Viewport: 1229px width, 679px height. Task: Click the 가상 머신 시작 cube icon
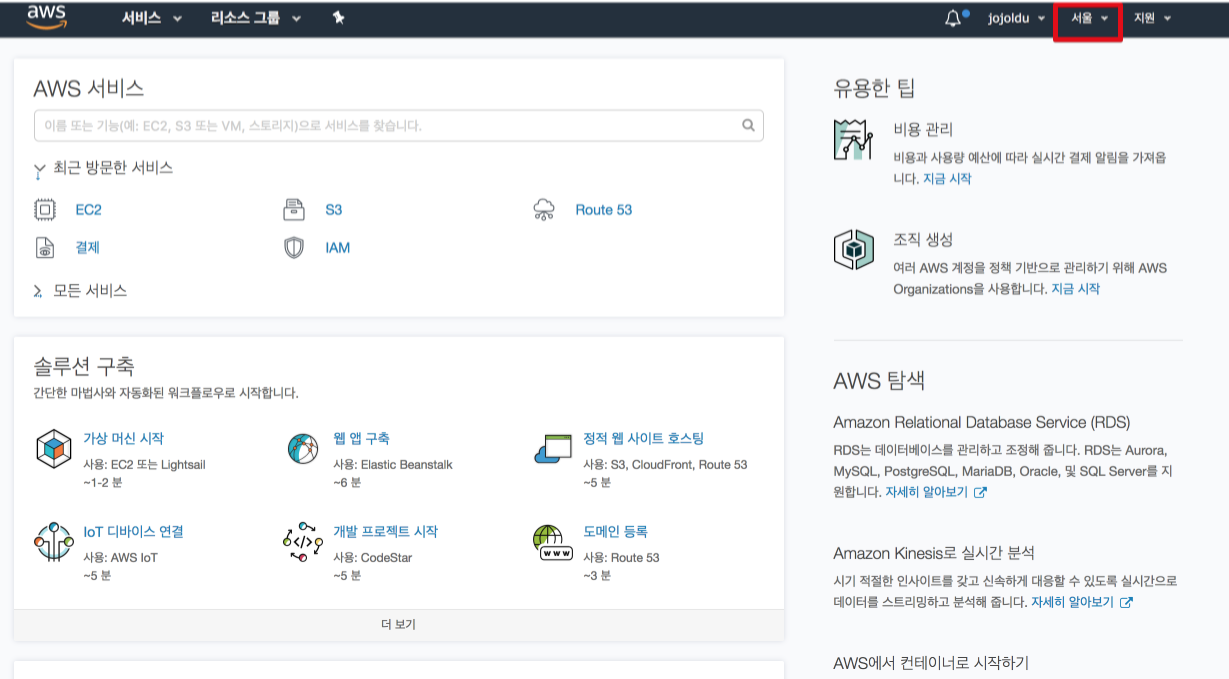pos(53,449)
